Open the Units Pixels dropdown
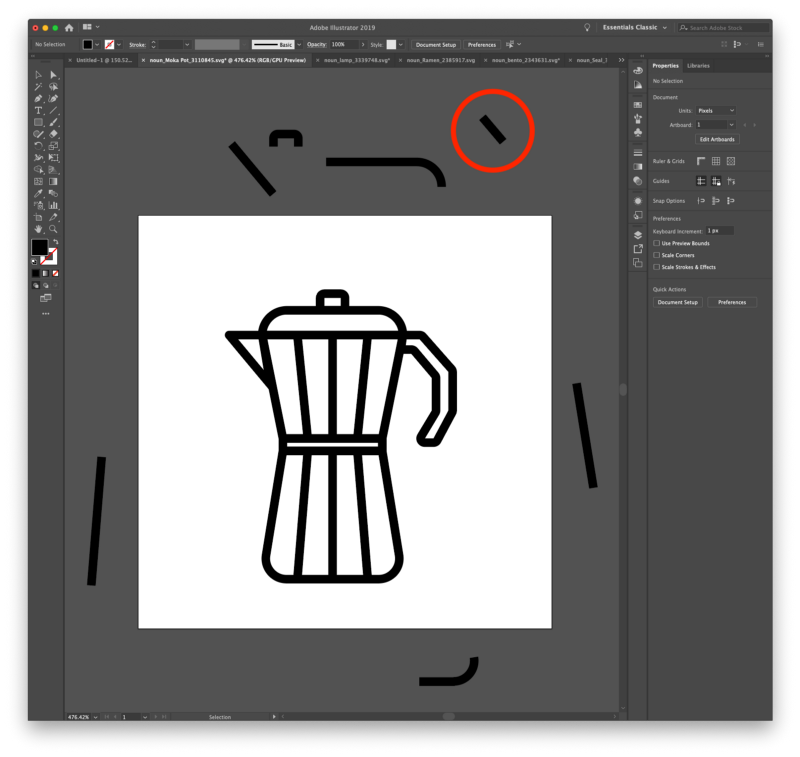 716,111
